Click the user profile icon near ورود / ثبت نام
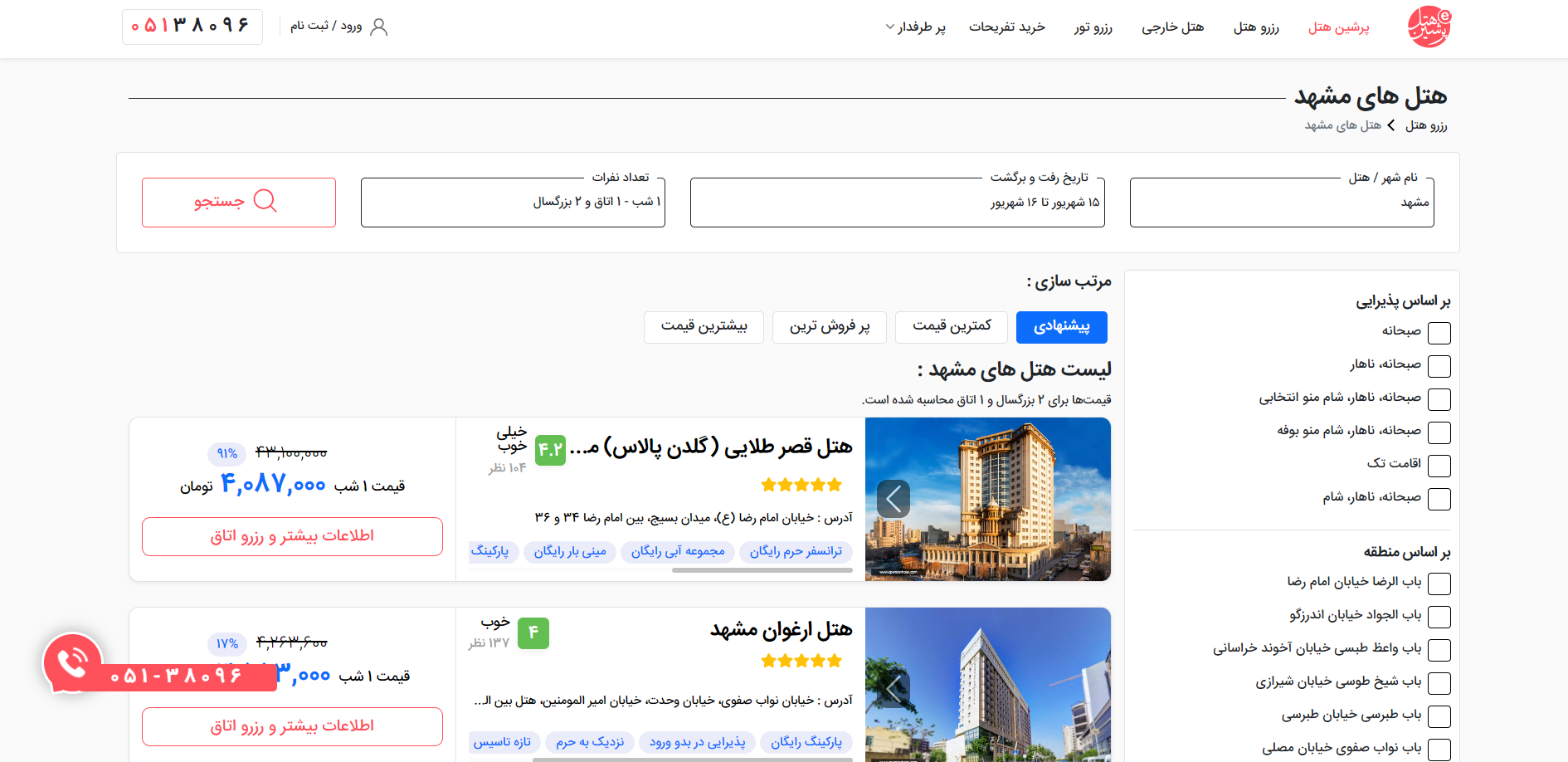 coord(379,27)
